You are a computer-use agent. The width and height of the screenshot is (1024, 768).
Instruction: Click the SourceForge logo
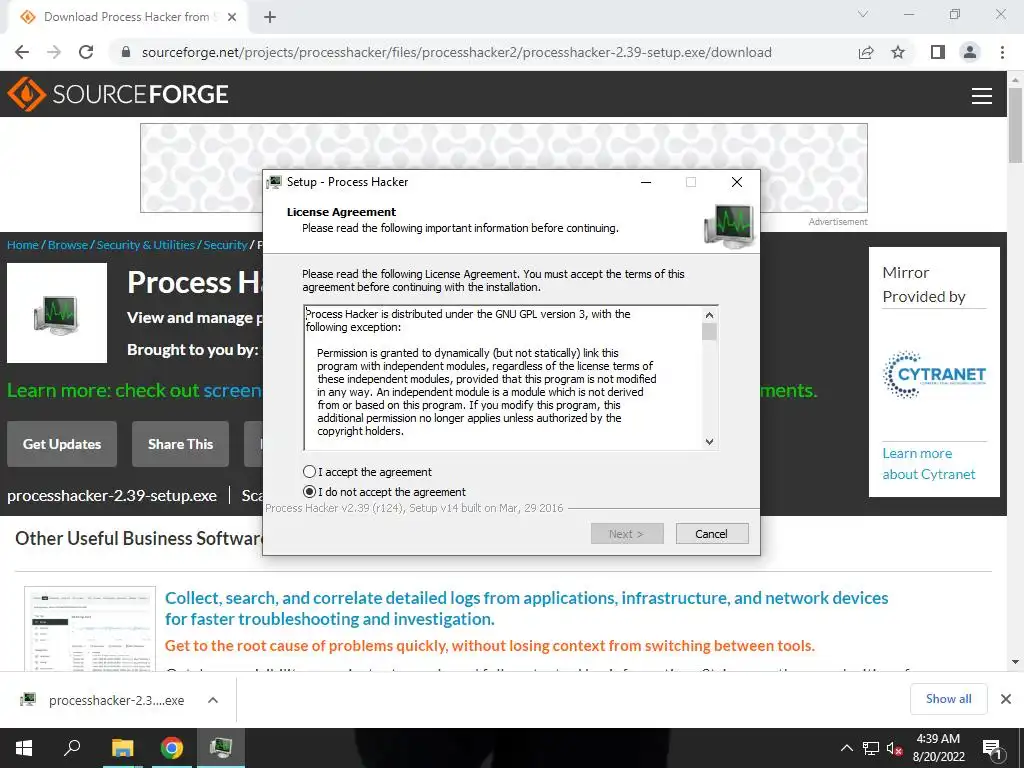pos(118,94)
